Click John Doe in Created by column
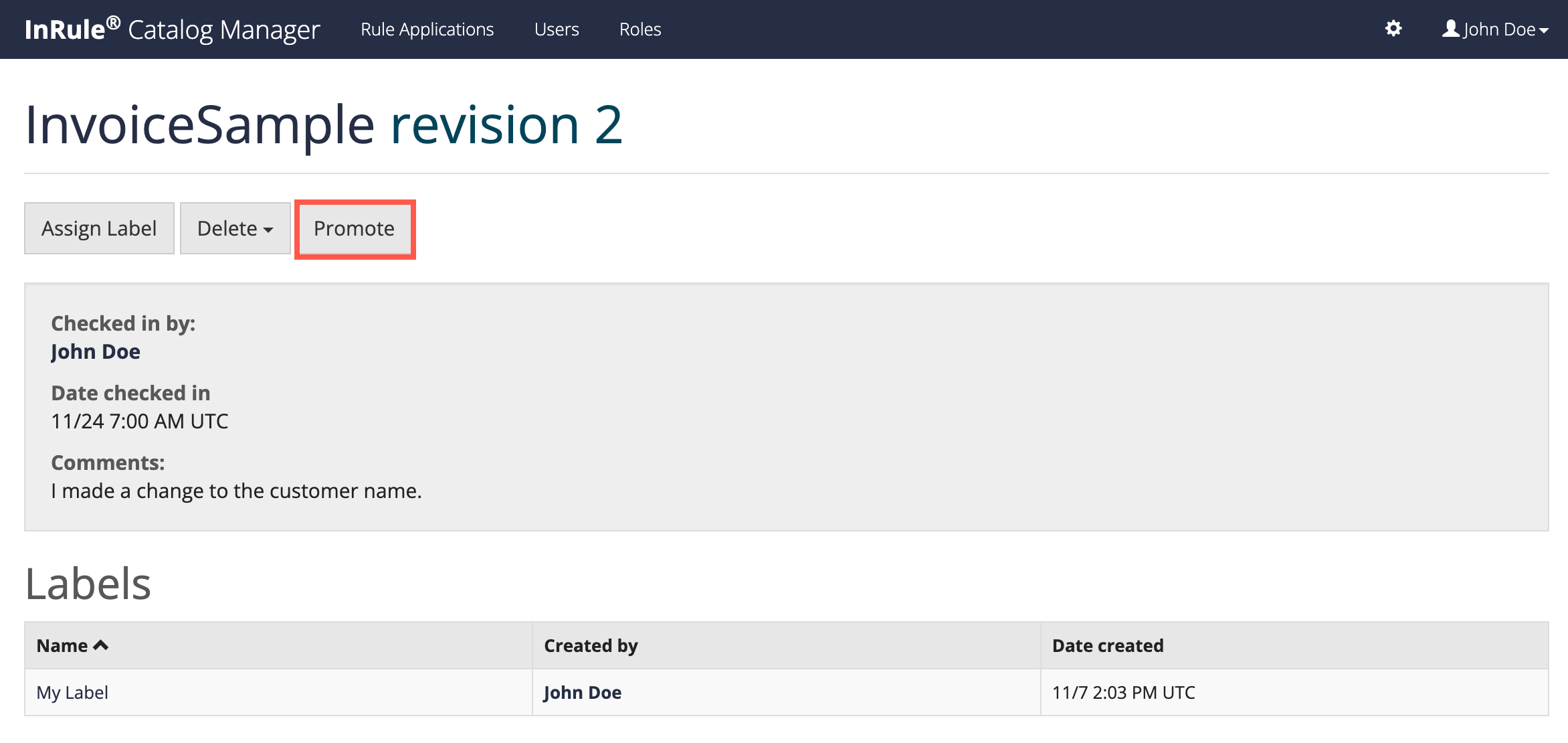This screenshot has width=1568, height=743. point(582,692)
